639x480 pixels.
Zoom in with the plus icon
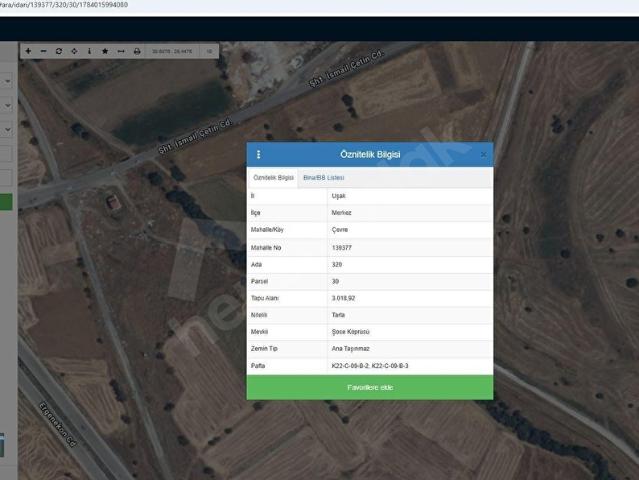(x=28, y=51)
